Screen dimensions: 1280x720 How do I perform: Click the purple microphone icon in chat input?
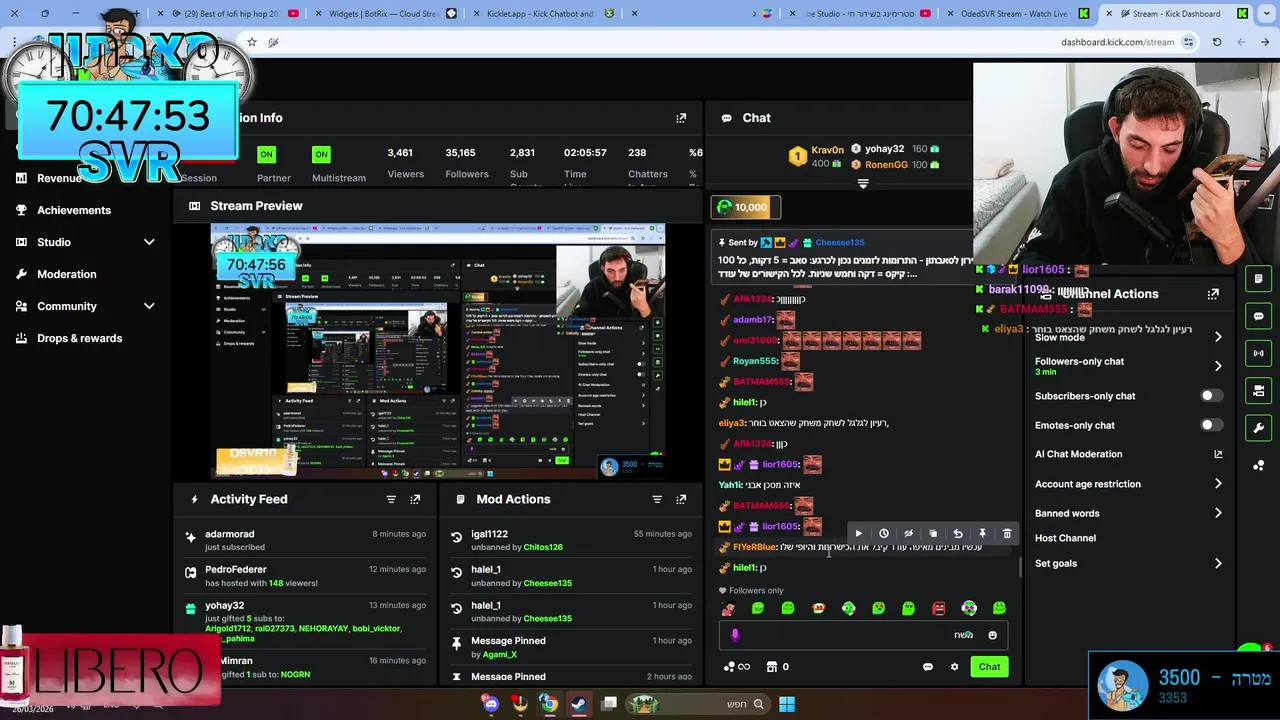click(x=735, y=635)
